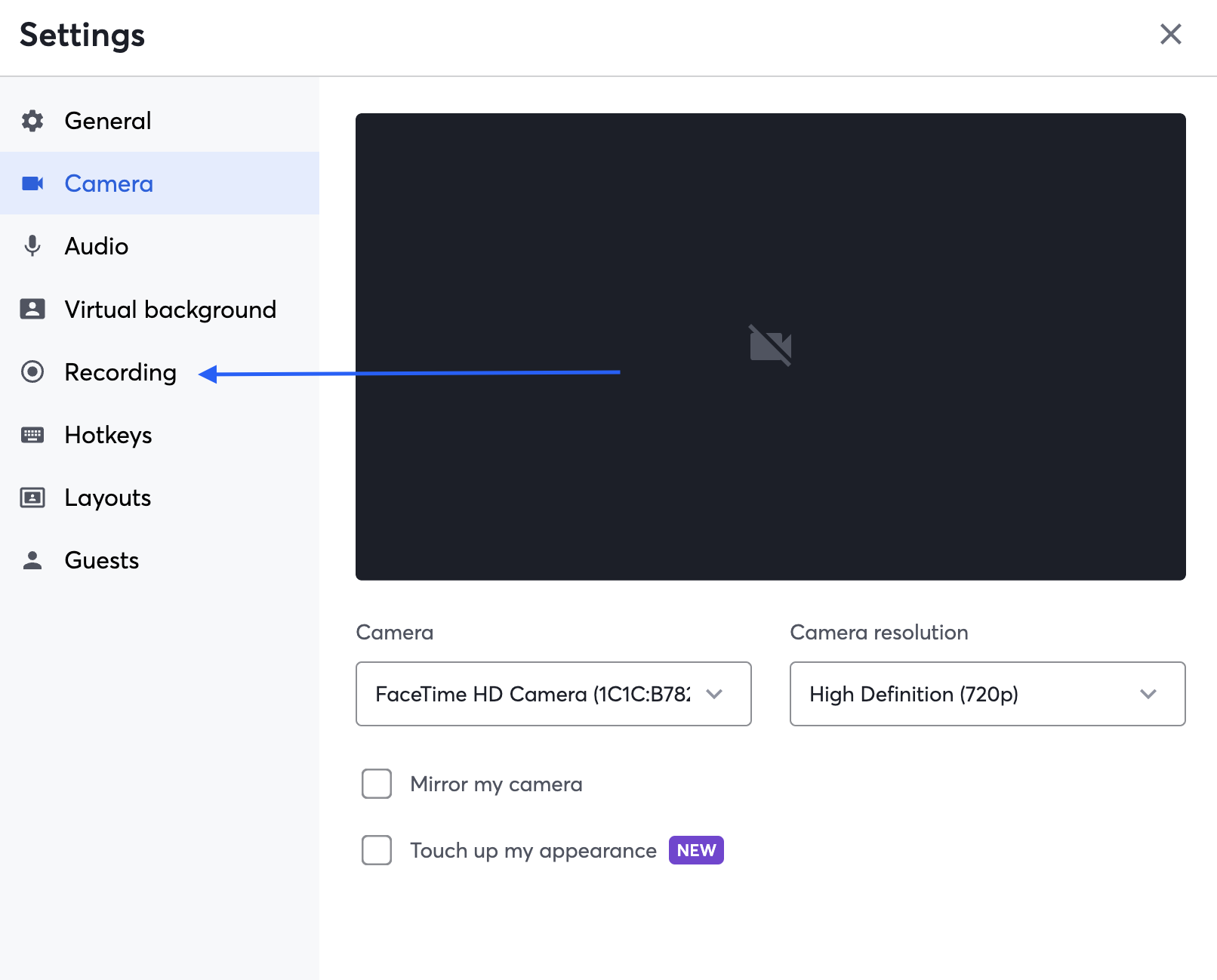The width and height of the screenshot is (1217, 980).
Task: Go to the Guests settings section
Action: coord(102,560)
